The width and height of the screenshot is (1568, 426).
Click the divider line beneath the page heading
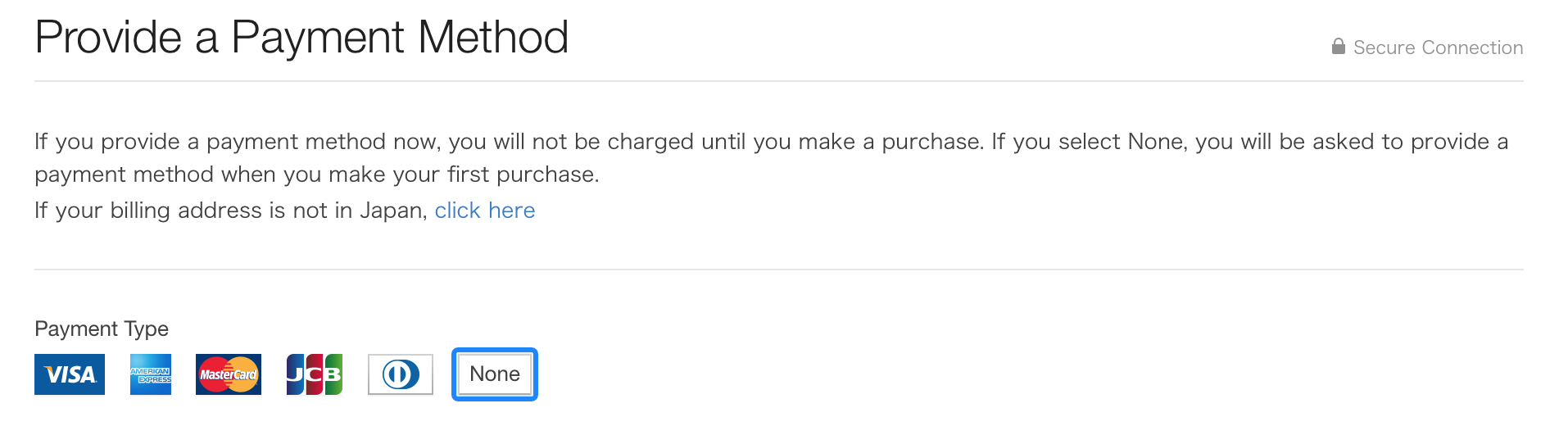(x=779, y=81)
